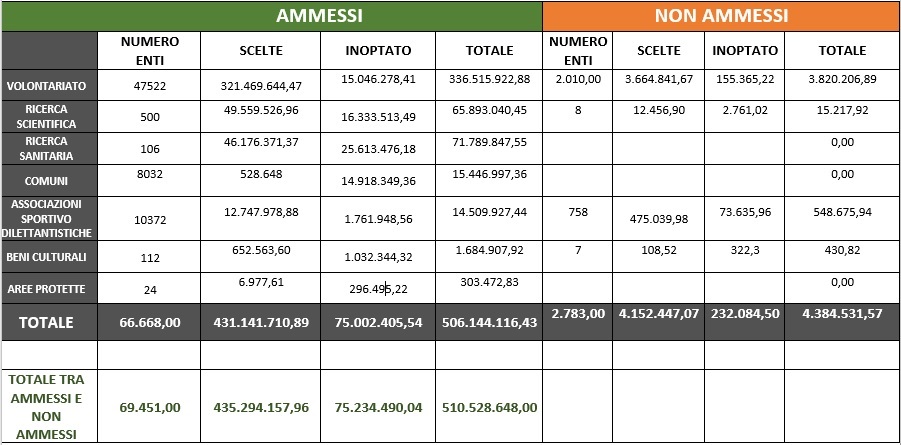Select the cell showing 69.451,00

tap(149, 408)
